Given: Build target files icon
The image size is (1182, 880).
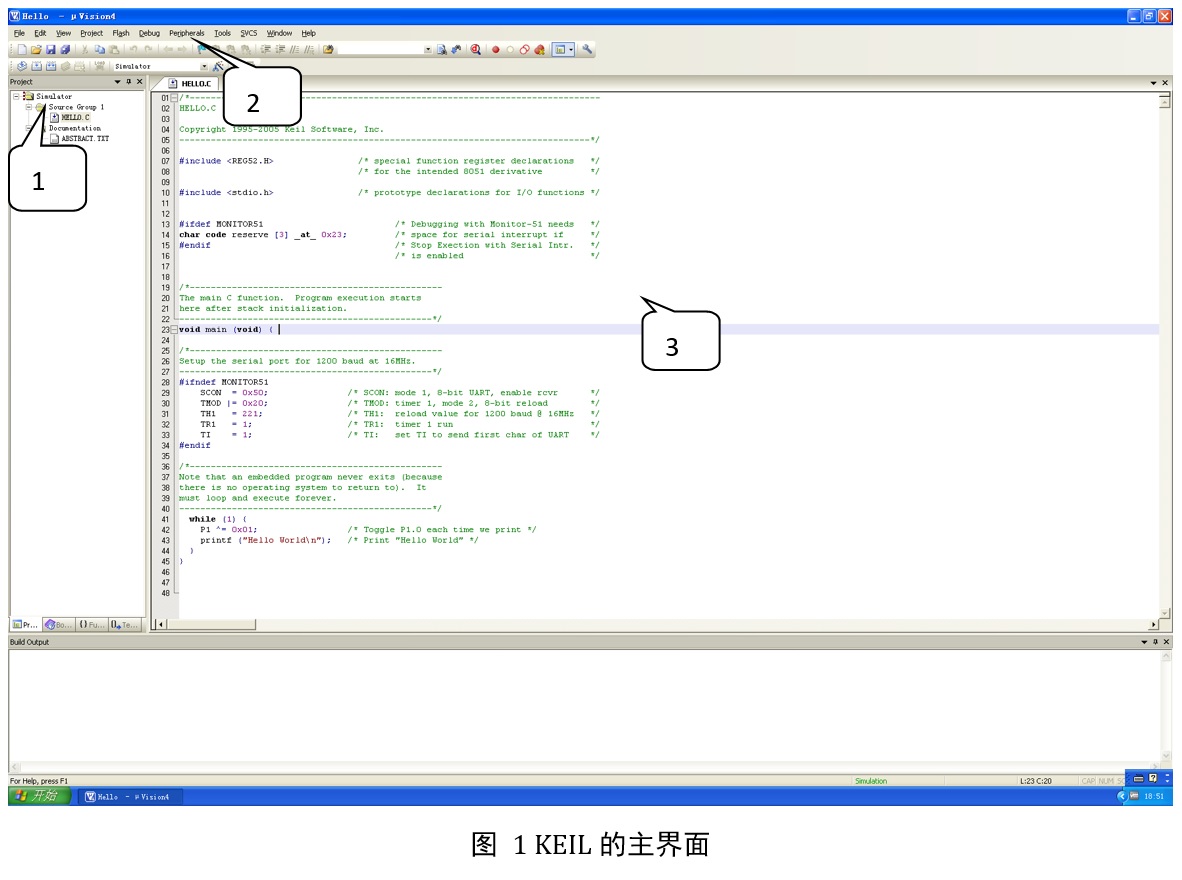Looking at the screenshot, I should point(36,66).
